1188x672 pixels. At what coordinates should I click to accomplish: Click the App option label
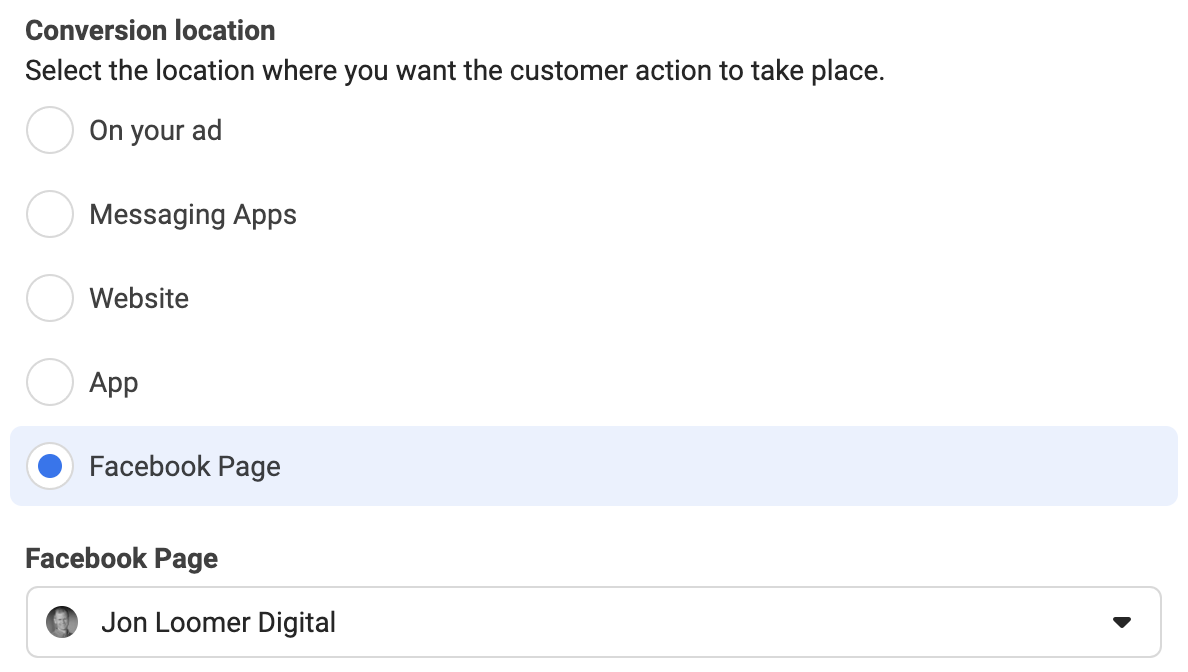[x=114, y=383]
